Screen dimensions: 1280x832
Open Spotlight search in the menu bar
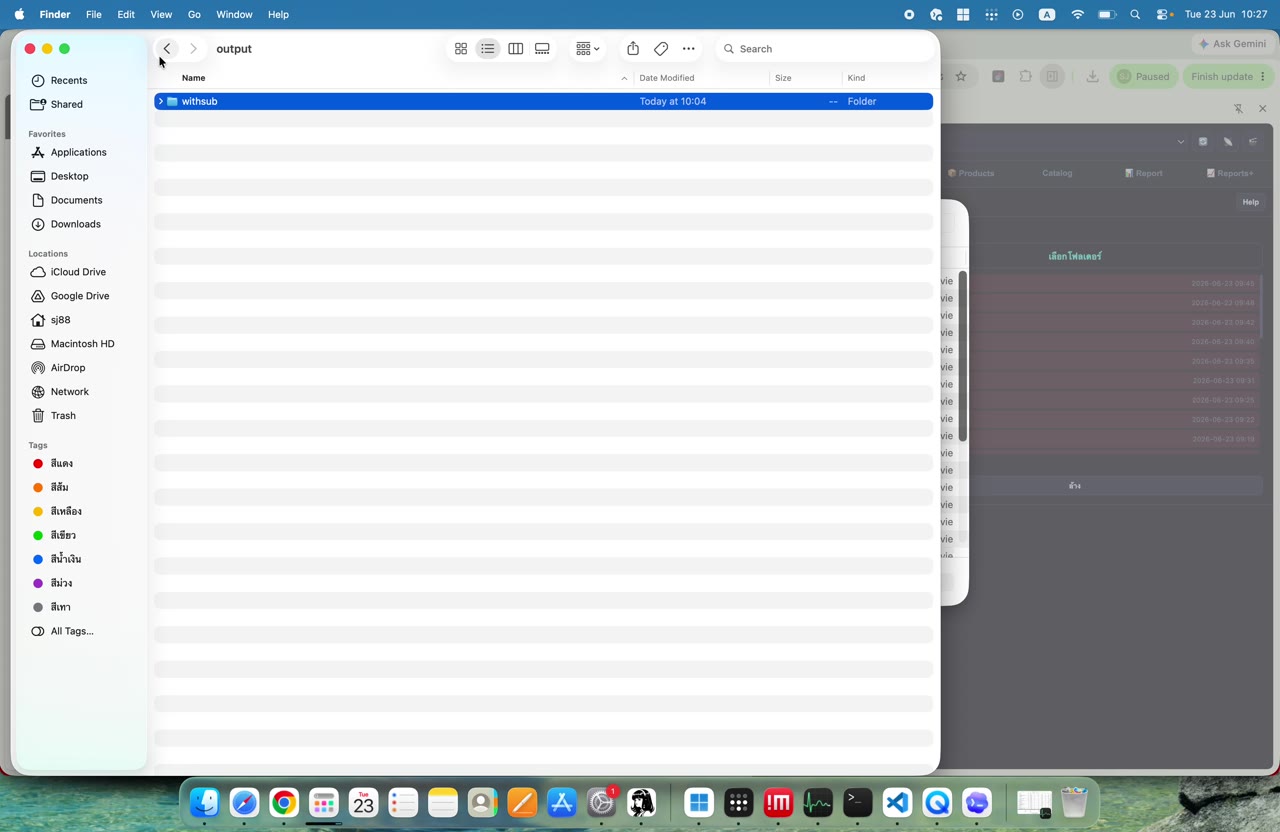point(1135,15)
